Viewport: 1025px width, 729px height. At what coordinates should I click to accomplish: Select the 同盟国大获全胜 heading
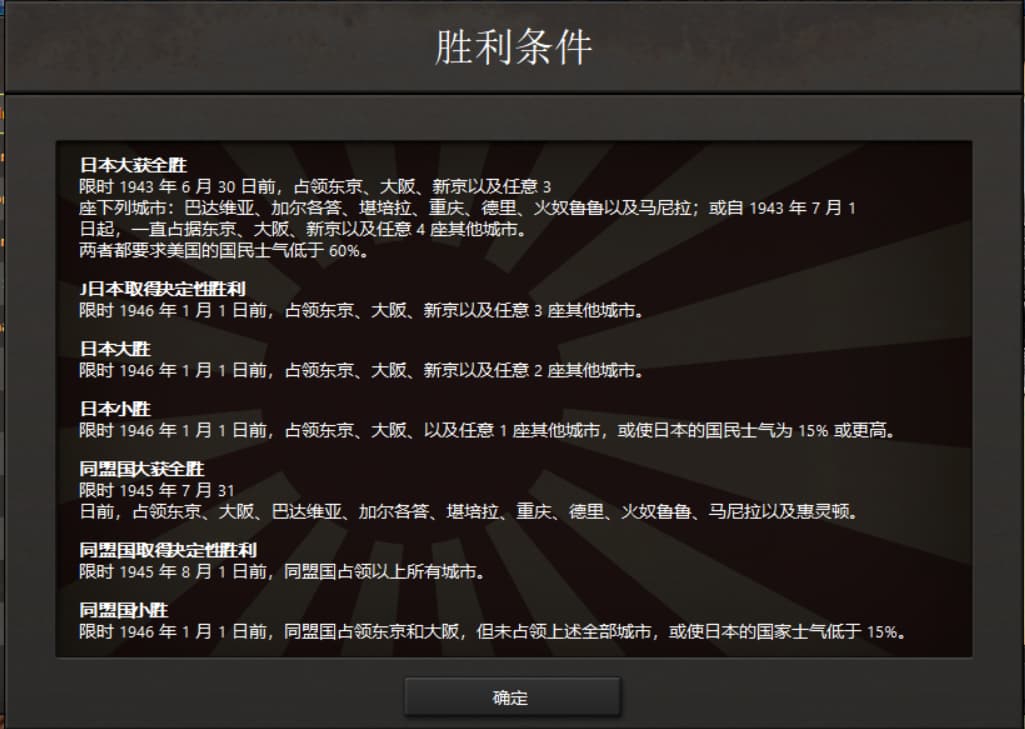[x=142, y=469]
